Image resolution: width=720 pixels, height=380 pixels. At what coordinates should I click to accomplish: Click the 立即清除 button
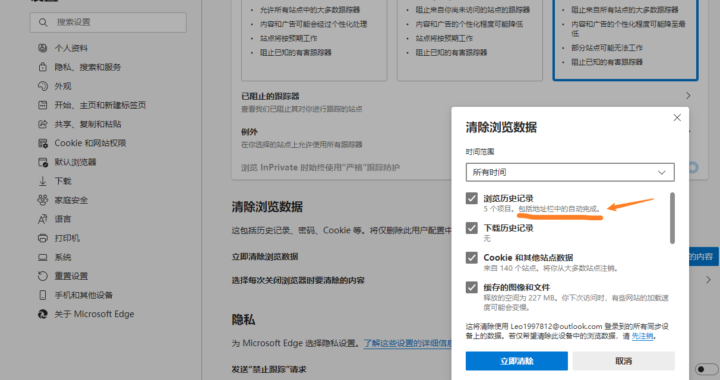click(517, 361)
